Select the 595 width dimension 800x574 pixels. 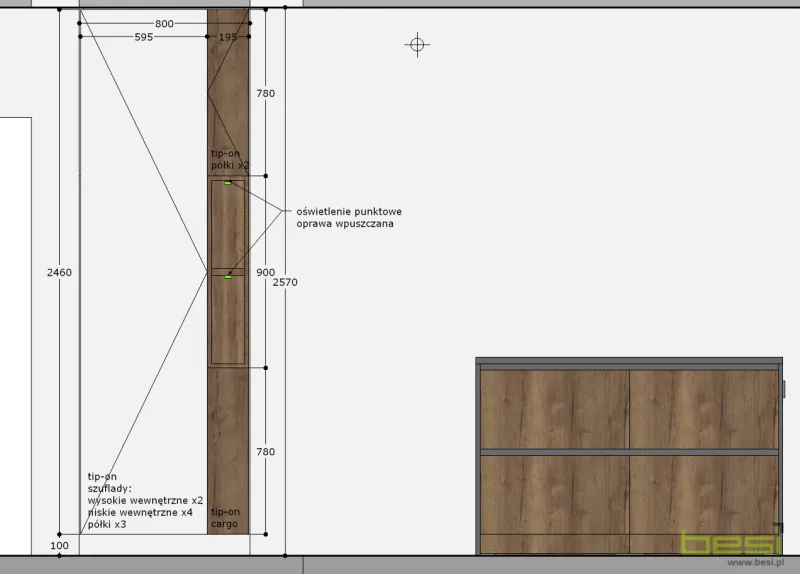tap(144, 37)
